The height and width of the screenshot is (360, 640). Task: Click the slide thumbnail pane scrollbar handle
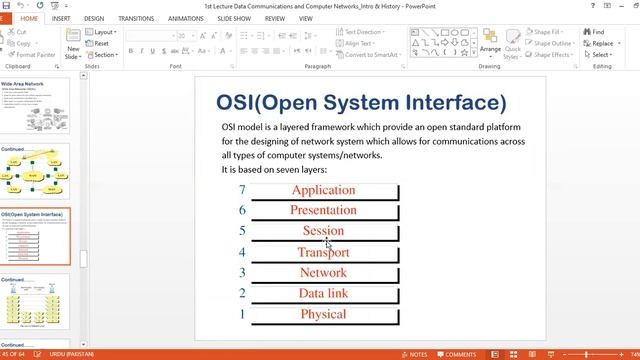tap(83, 258)
